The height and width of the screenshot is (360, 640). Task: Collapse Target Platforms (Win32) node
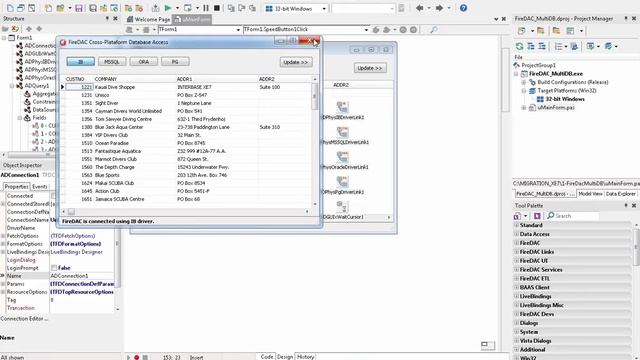click(524, 91)
